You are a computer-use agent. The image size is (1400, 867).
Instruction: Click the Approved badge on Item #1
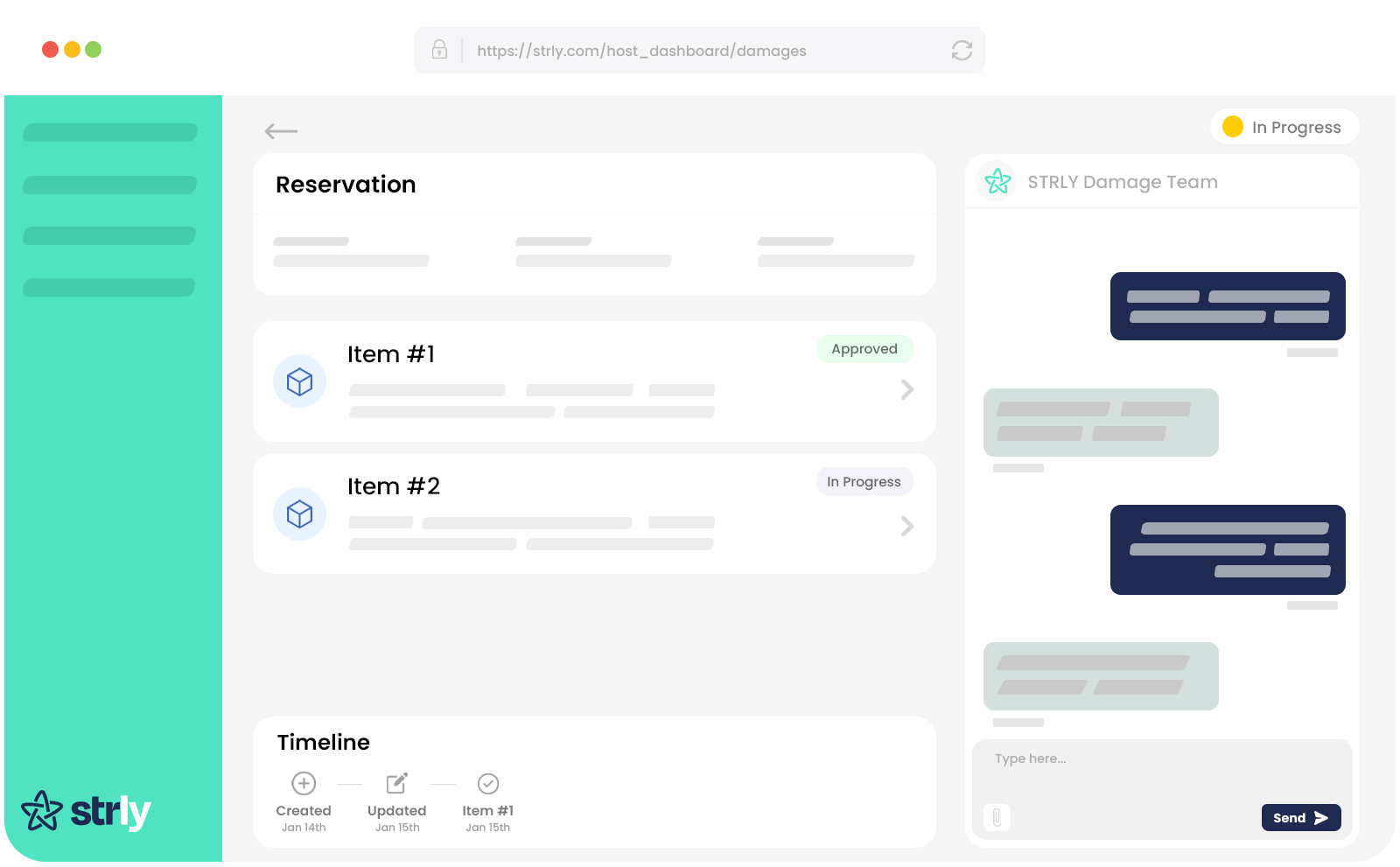[864, 349]
